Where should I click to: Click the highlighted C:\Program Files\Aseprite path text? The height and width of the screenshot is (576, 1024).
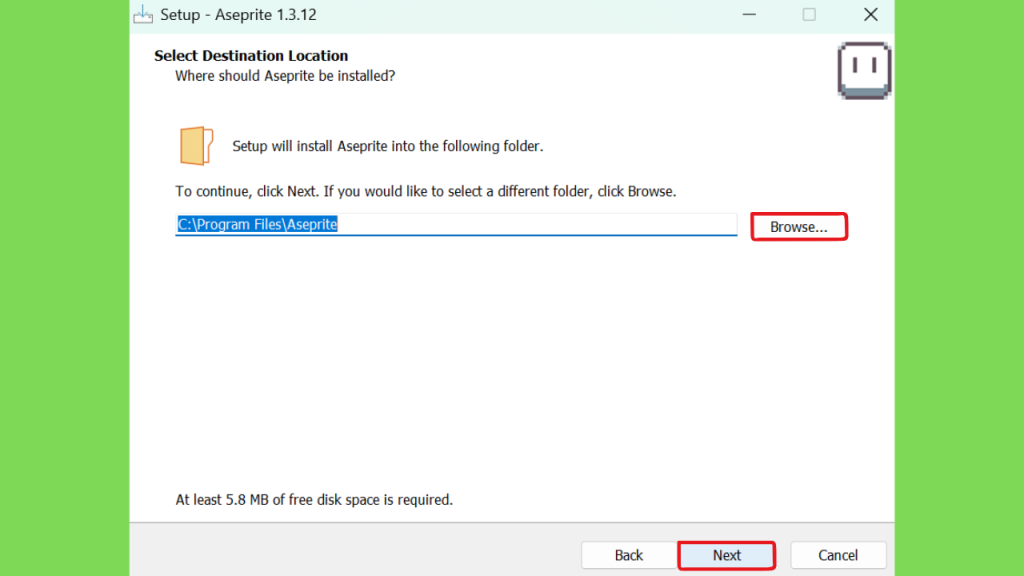258,225
